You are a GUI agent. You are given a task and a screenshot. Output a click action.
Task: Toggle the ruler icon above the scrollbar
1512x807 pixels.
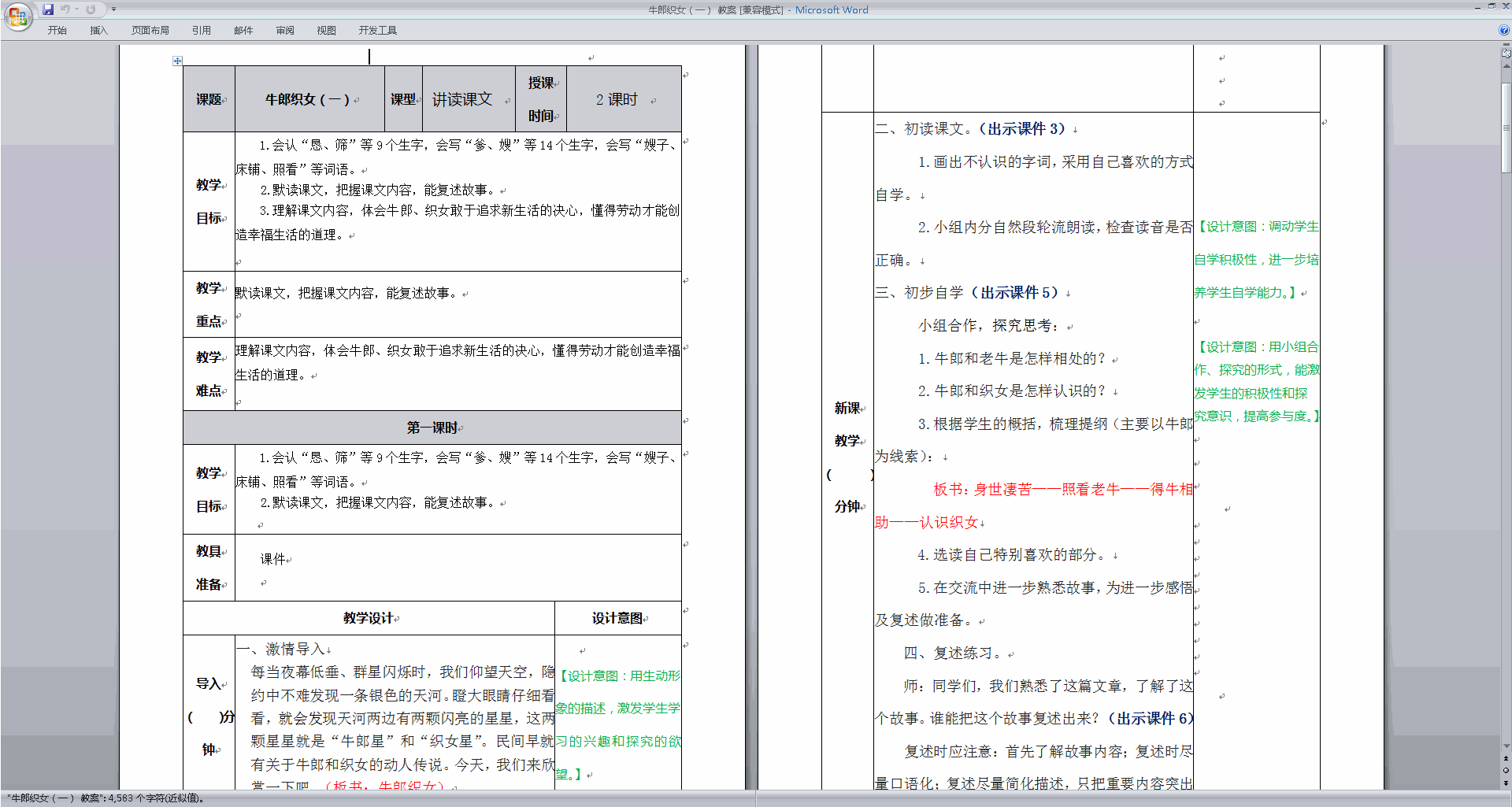click(1506, 54)
